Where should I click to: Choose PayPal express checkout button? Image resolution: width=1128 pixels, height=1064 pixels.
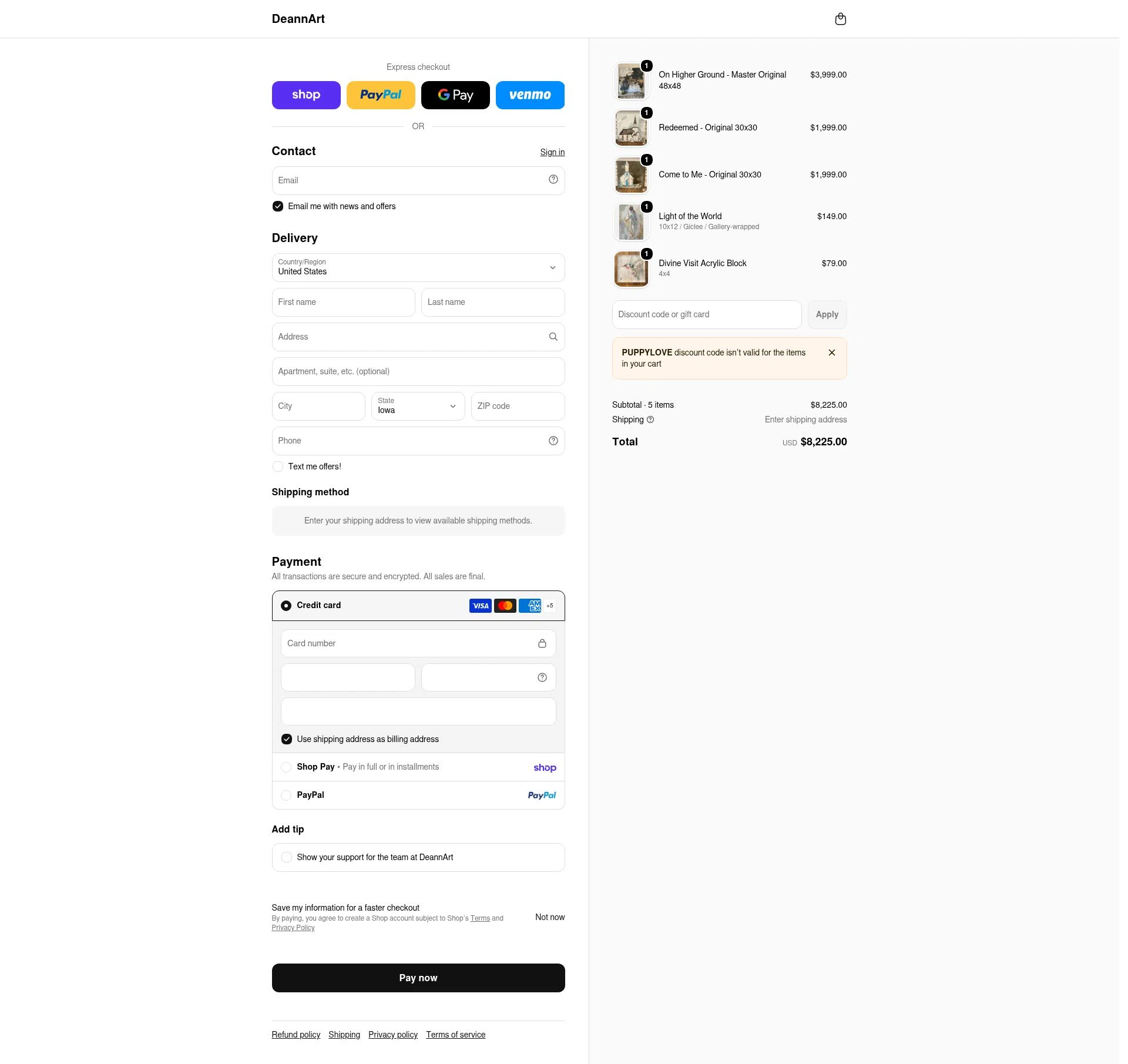(381, 95)
